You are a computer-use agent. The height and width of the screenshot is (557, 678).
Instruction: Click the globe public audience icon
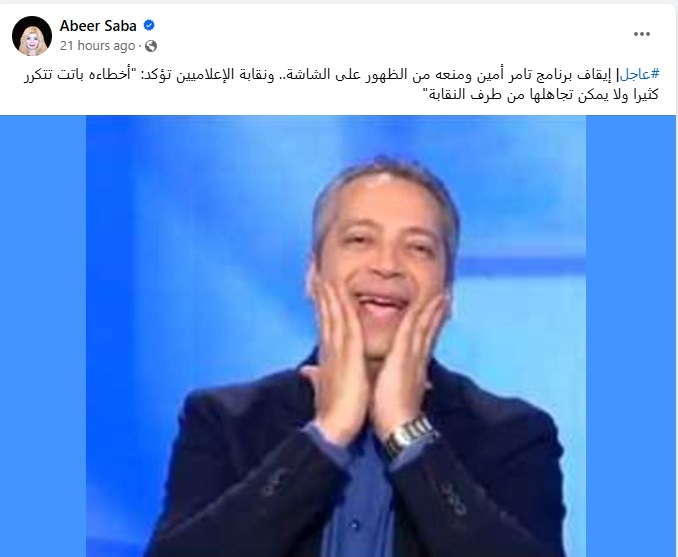coord(151,46)
